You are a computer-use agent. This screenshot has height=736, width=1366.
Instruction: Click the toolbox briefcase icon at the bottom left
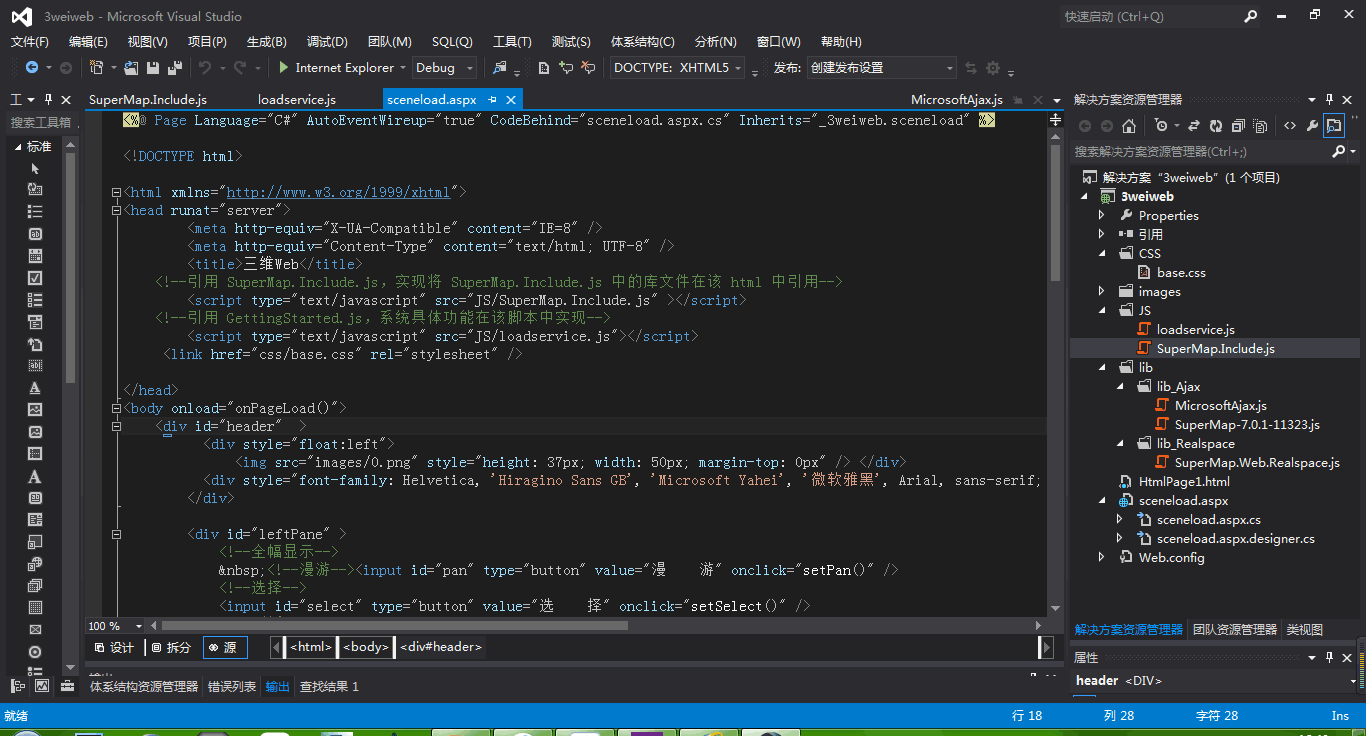coord(67,686)
